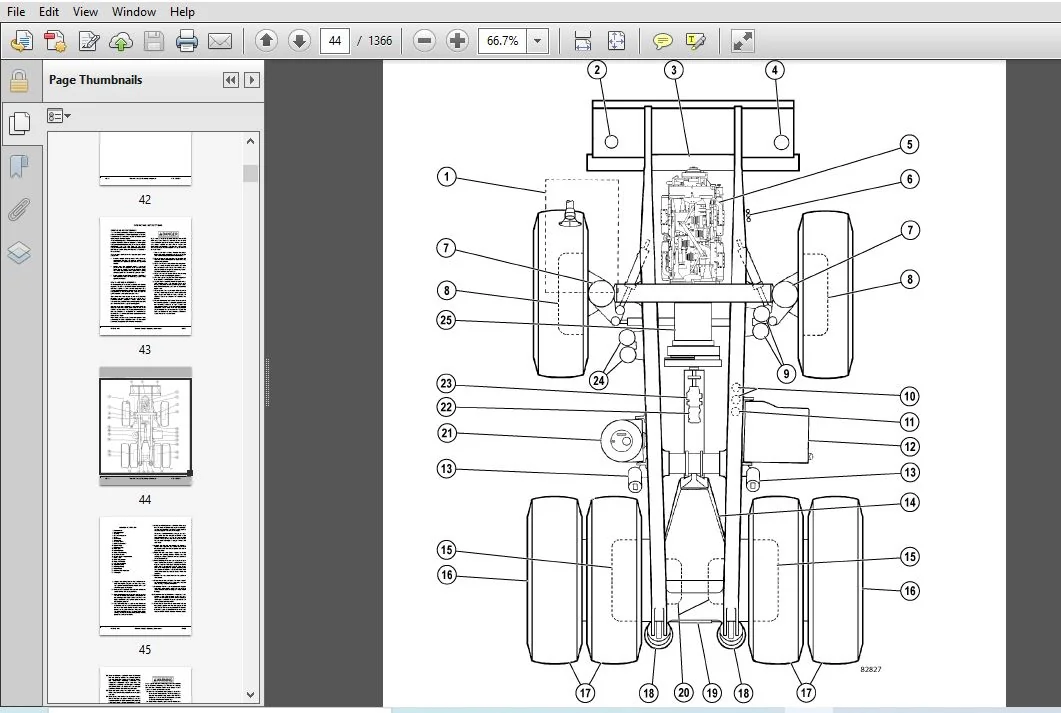1061x713 pixels.
Task: Open the Layers panel icon
Action: (x=19, y=252)
